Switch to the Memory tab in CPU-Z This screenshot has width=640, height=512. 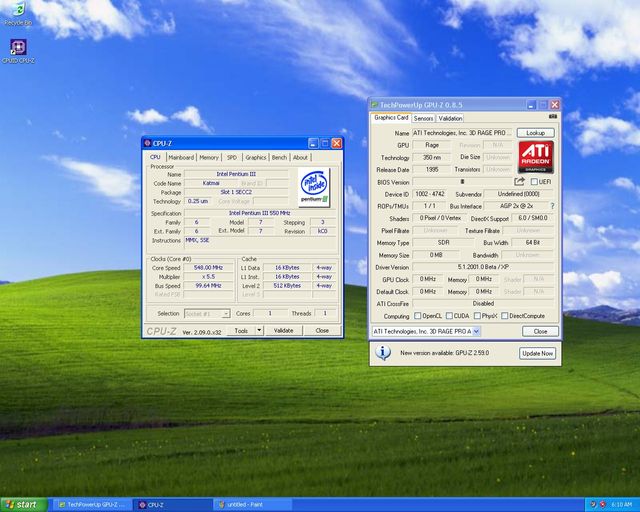209,158
